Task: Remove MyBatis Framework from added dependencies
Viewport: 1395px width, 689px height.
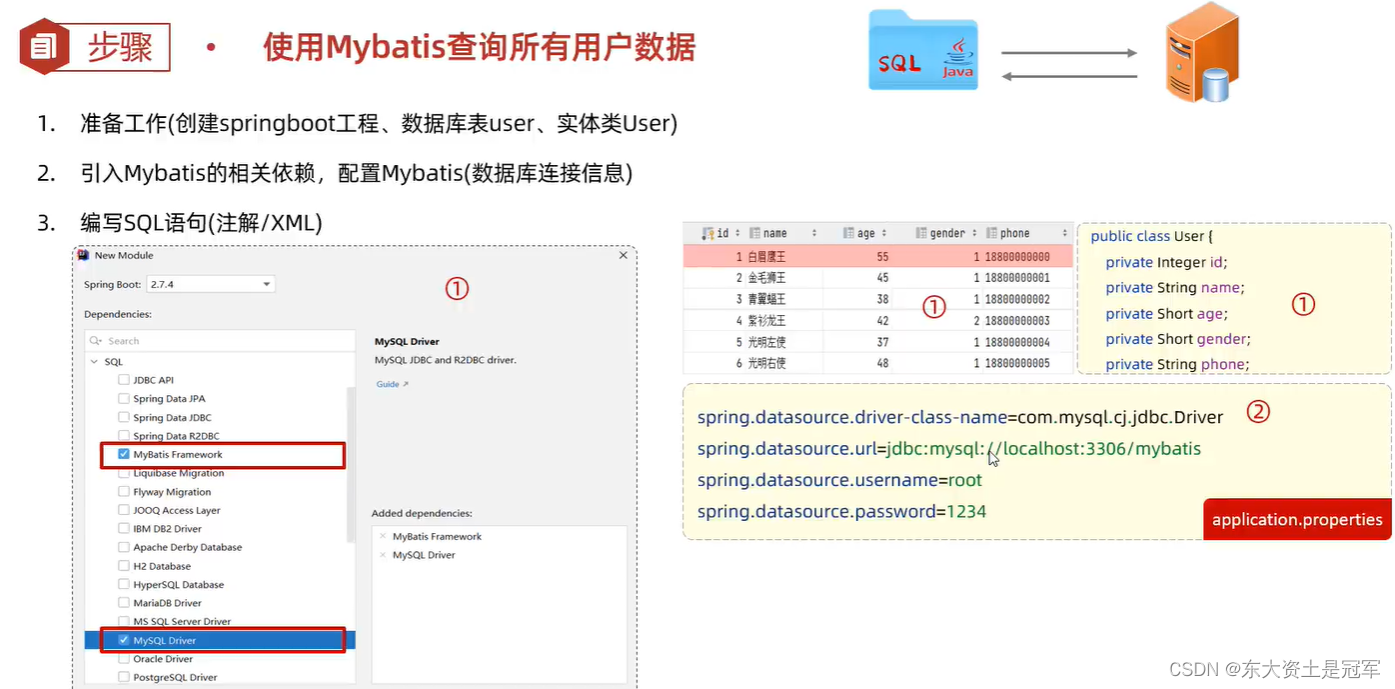Action: click(383, 536)
